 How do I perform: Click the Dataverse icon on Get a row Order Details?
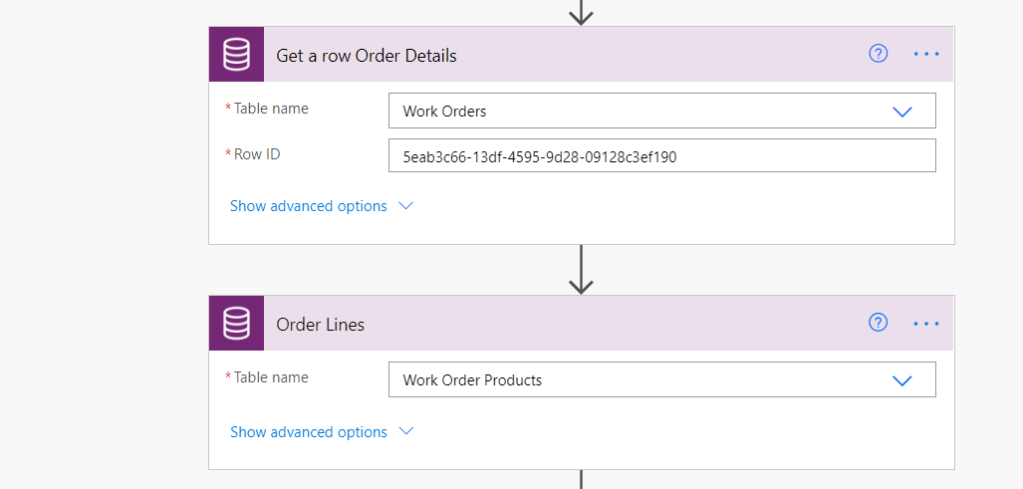(x=236, y=55)
